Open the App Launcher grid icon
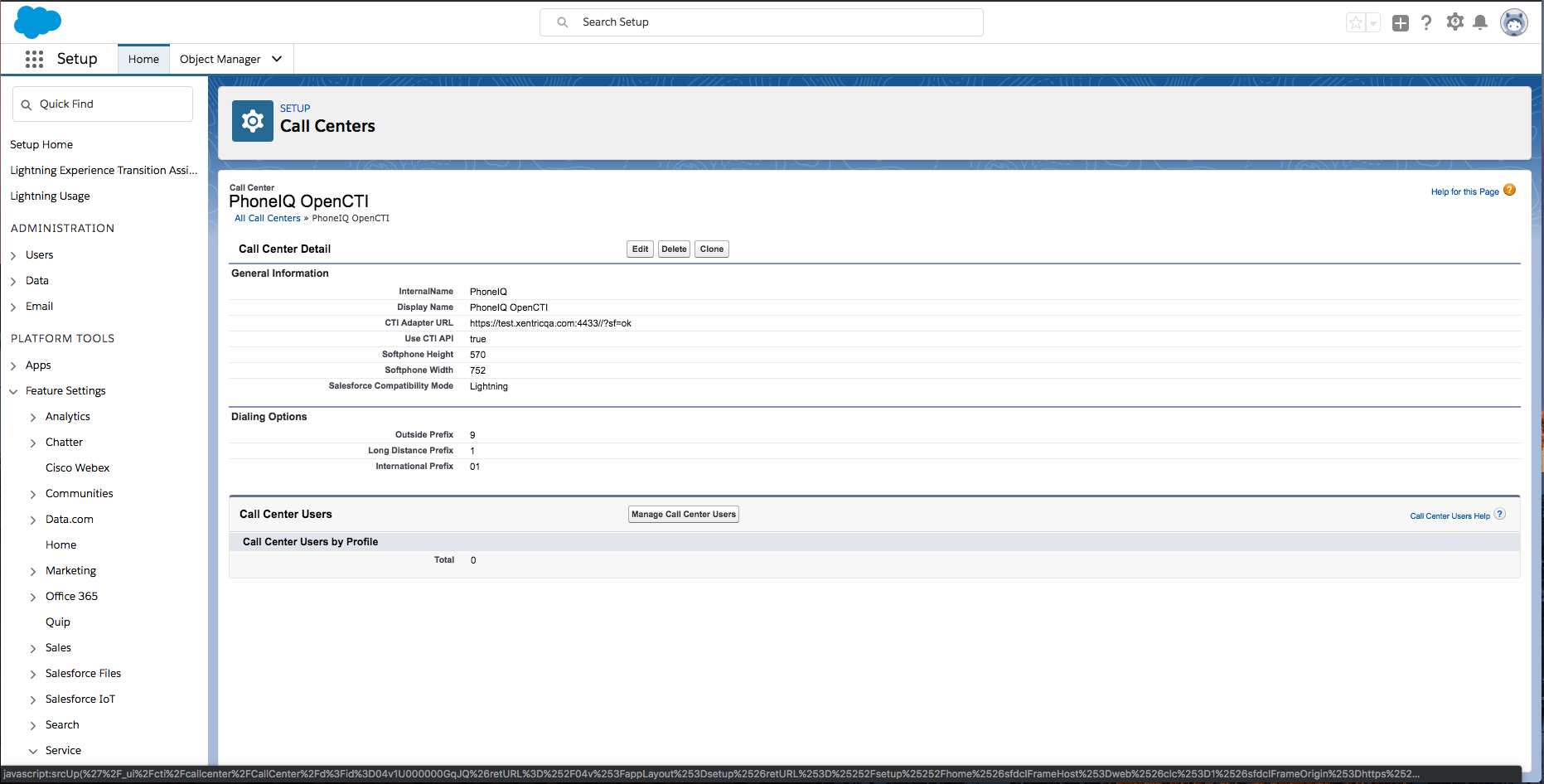 [x=34, y=59]
